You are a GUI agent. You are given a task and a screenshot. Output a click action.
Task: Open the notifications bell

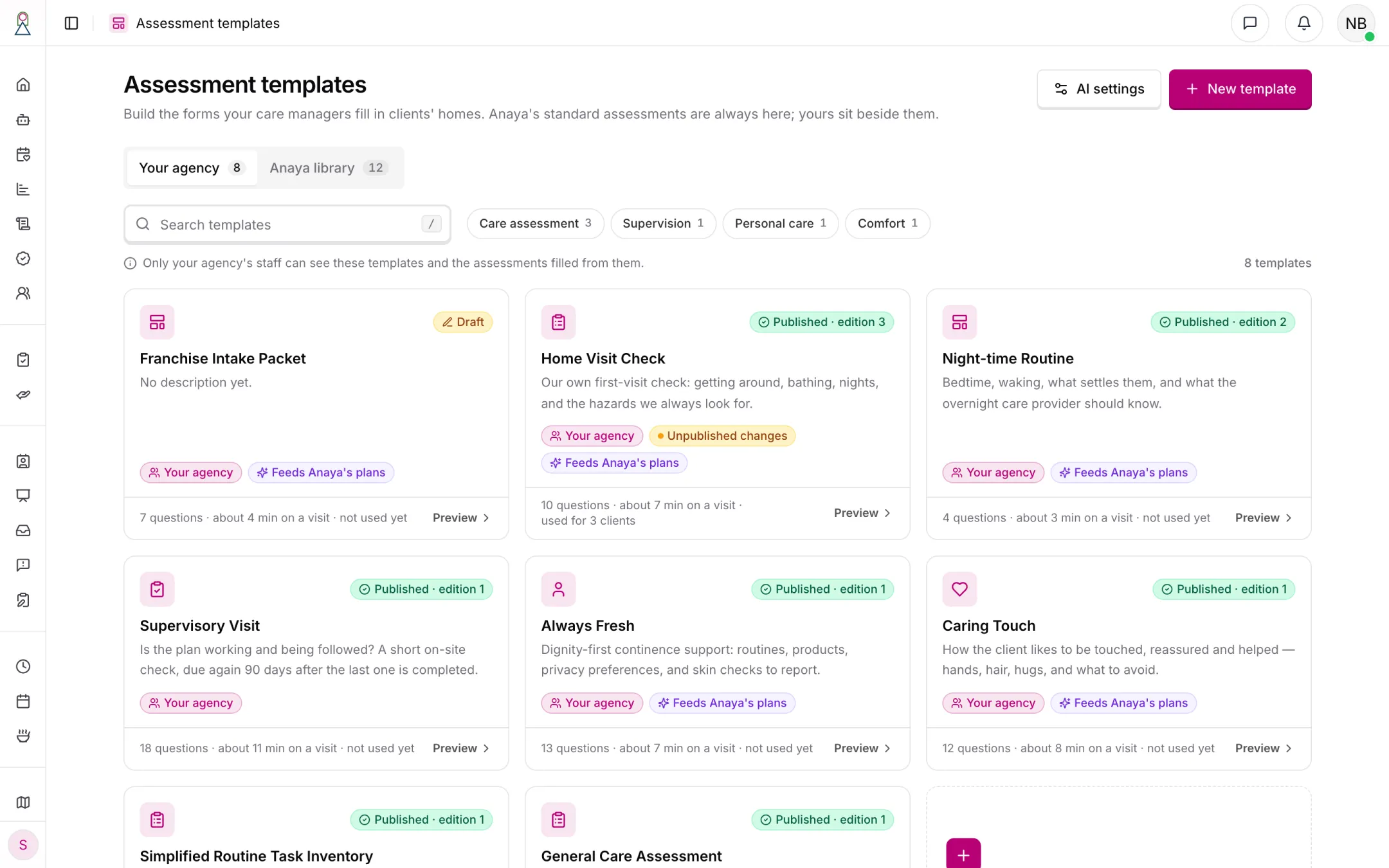pos(1303,23)
